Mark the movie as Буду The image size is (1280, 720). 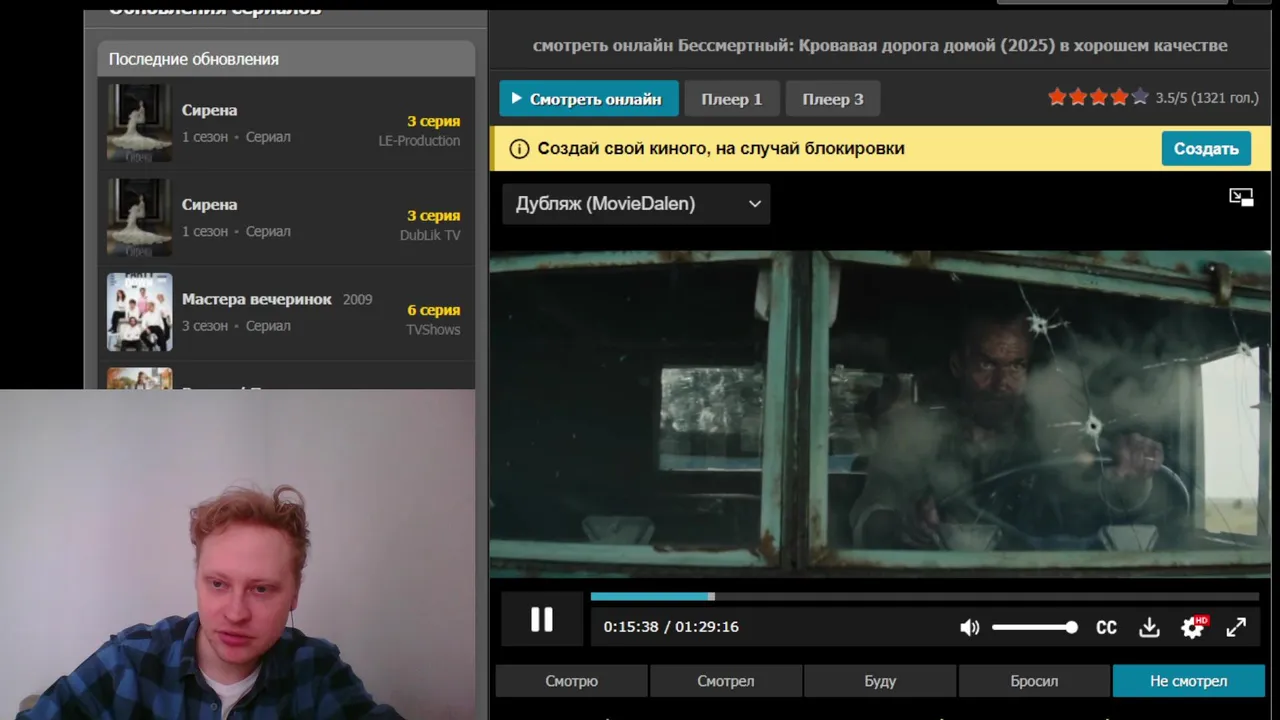(880, 681)
